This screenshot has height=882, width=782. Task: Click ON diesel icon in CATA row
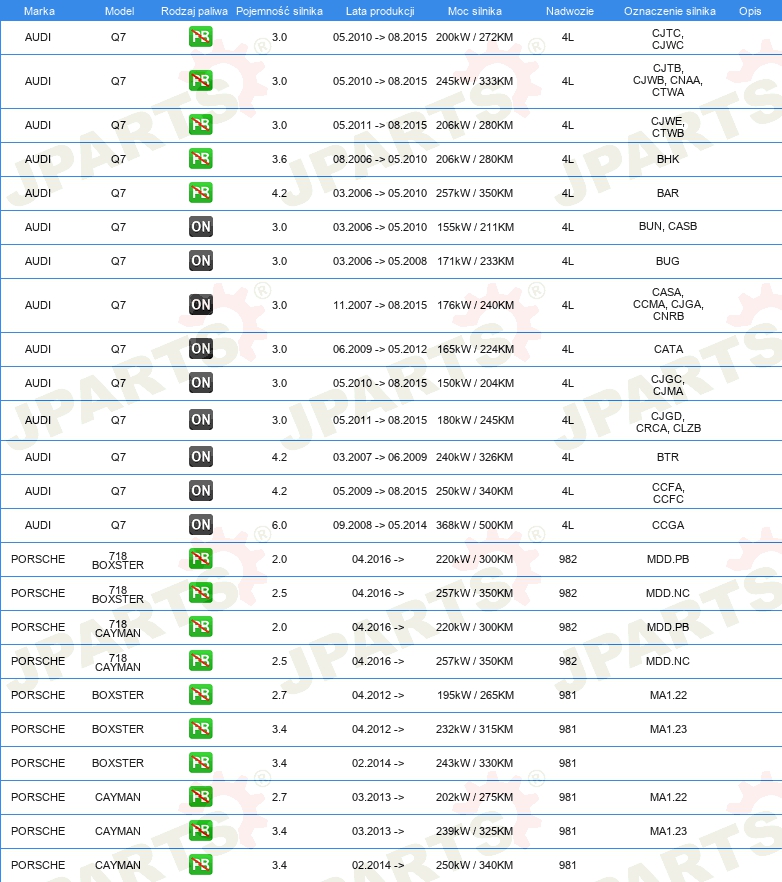click(x=200, y=349)
